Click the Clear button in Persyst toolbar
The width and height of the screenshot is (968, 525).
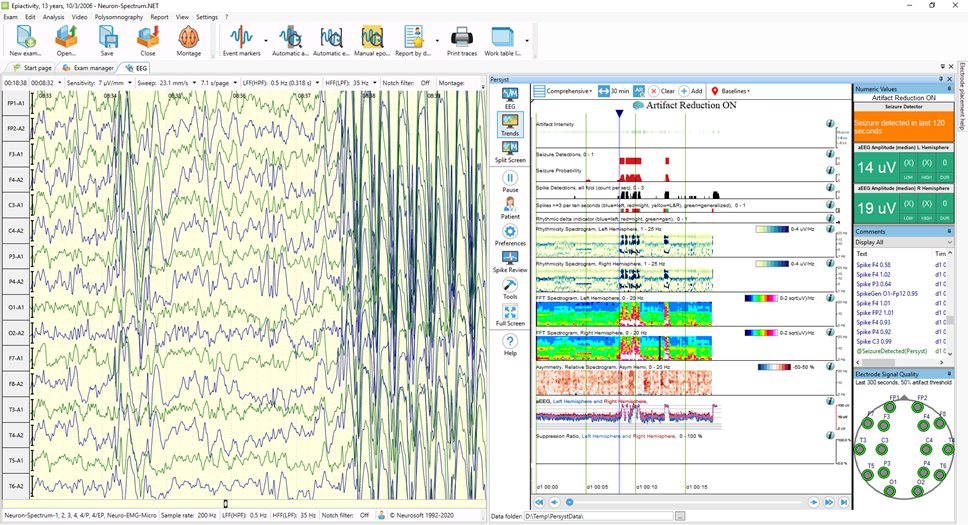(x=662, y=91)
